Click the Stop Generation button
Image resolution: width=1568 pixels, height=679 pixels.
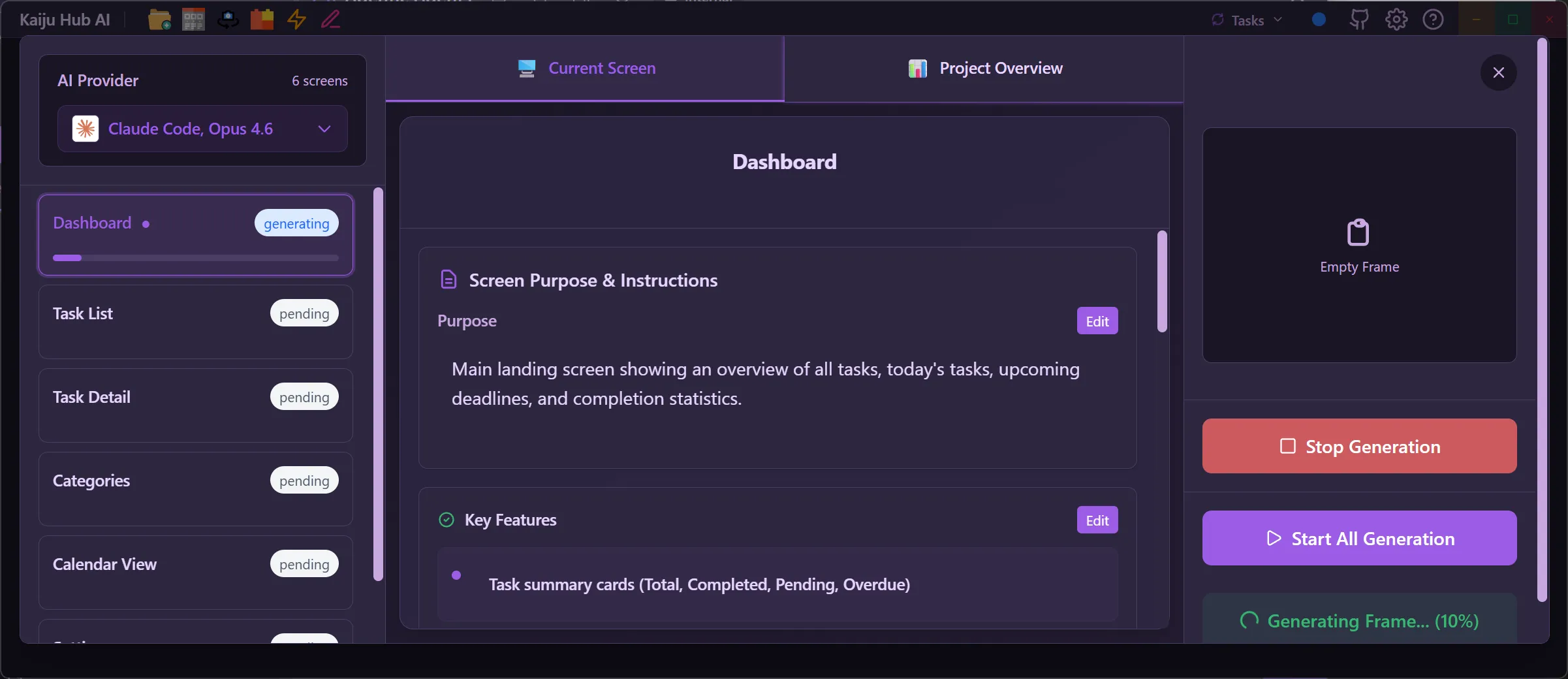click(x=1359, y=446)
